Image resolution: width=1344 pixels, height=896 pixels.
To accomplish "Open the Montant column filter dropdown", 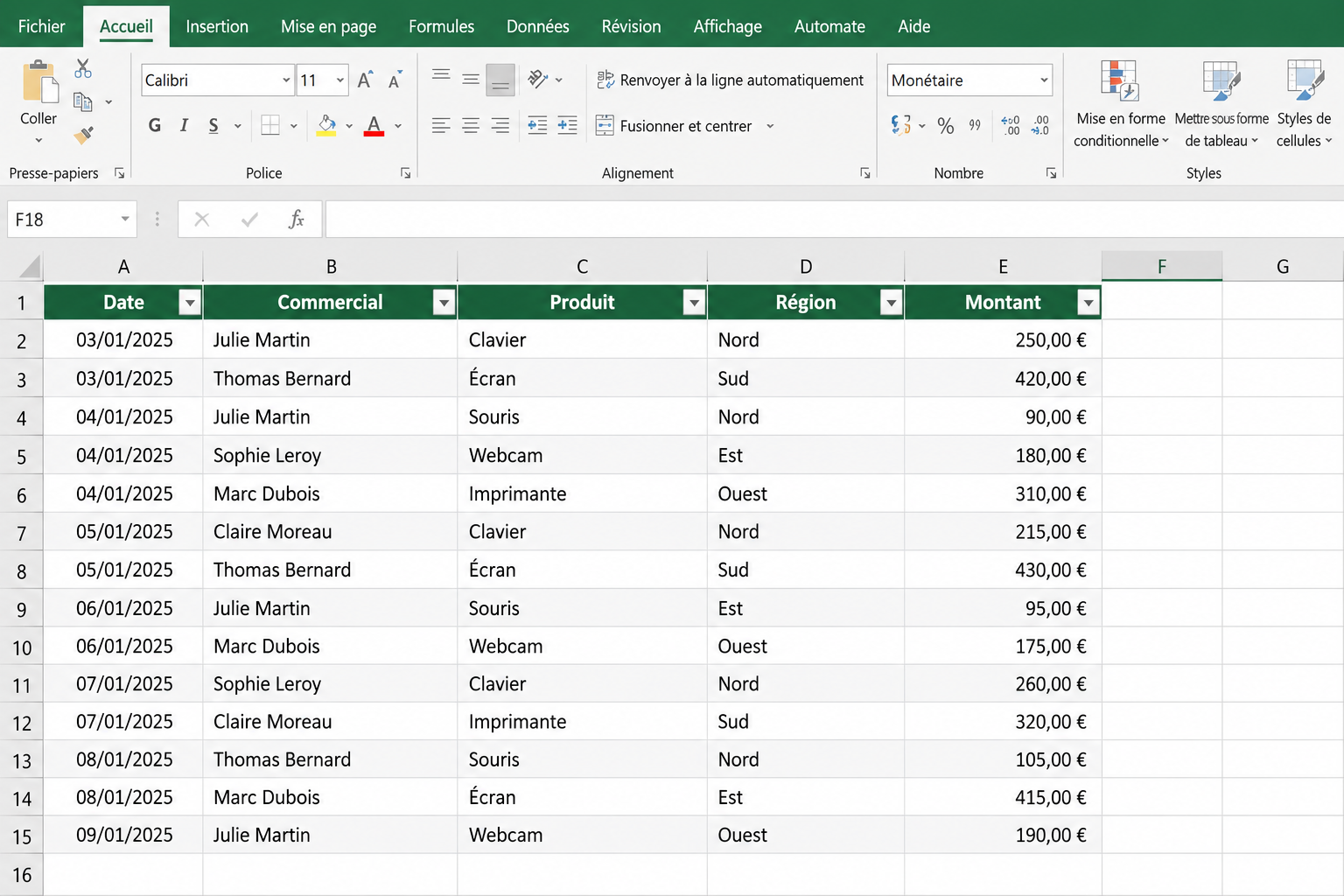I will (1088, 303).
